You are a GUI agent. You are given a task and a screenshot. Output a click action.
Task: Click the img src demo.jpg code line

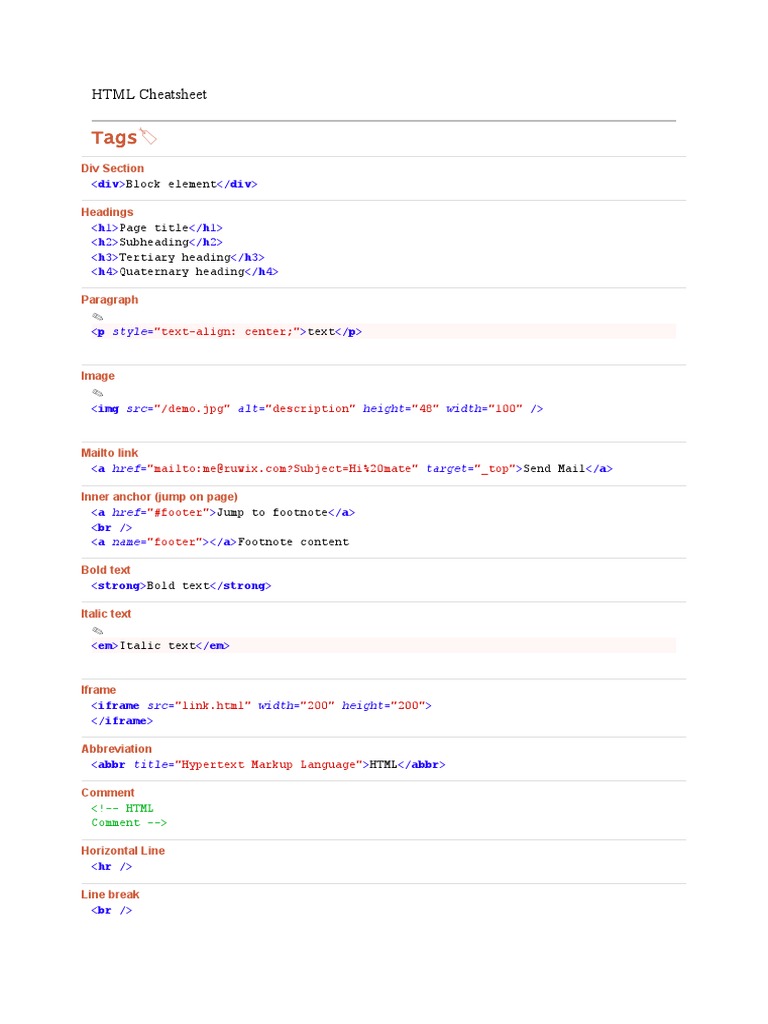click(317, 409)
